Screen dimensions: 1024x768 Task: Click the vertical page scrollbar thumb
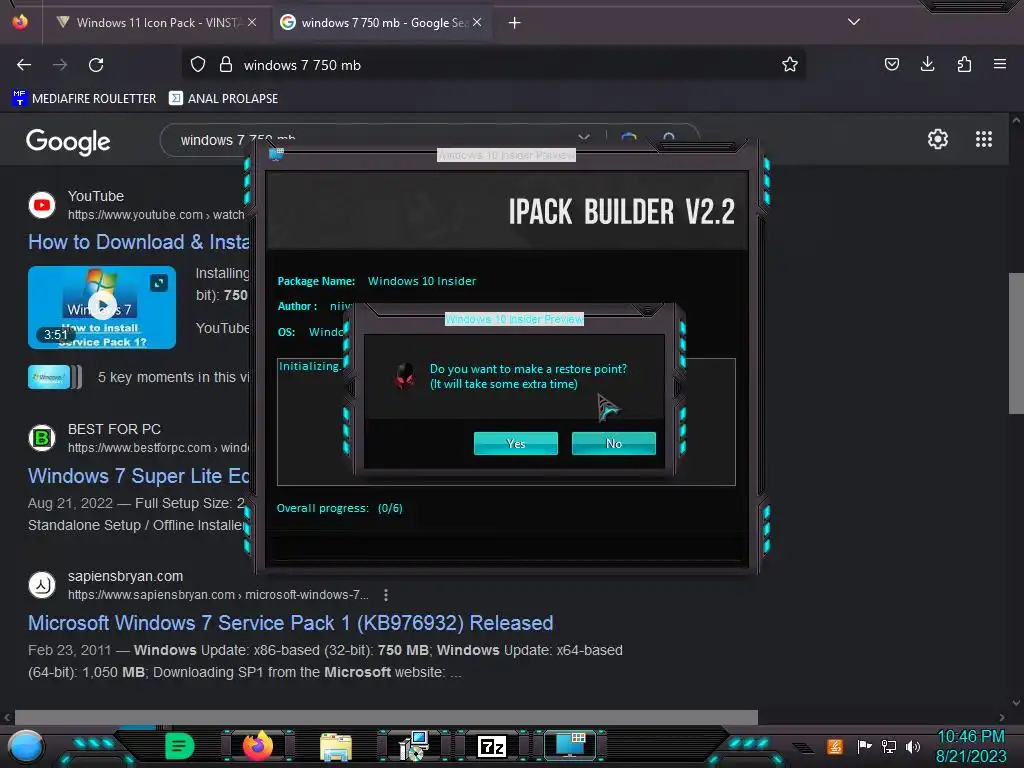(1016, 343)
